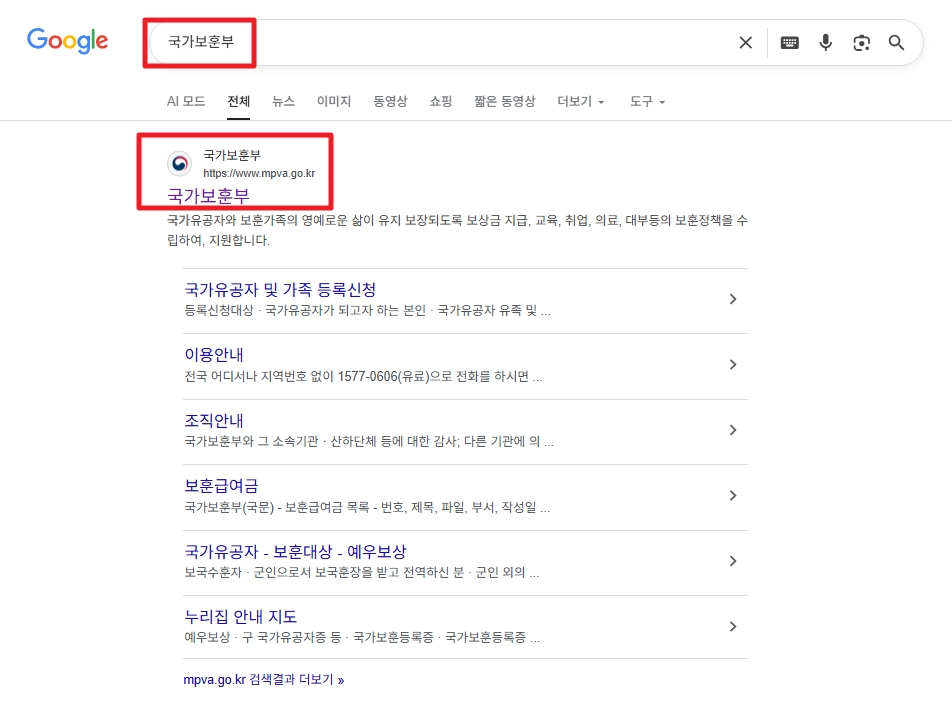Screen dimensions: 952x708
Task: Clear the search query with the X icon
Action: [745, 43]
